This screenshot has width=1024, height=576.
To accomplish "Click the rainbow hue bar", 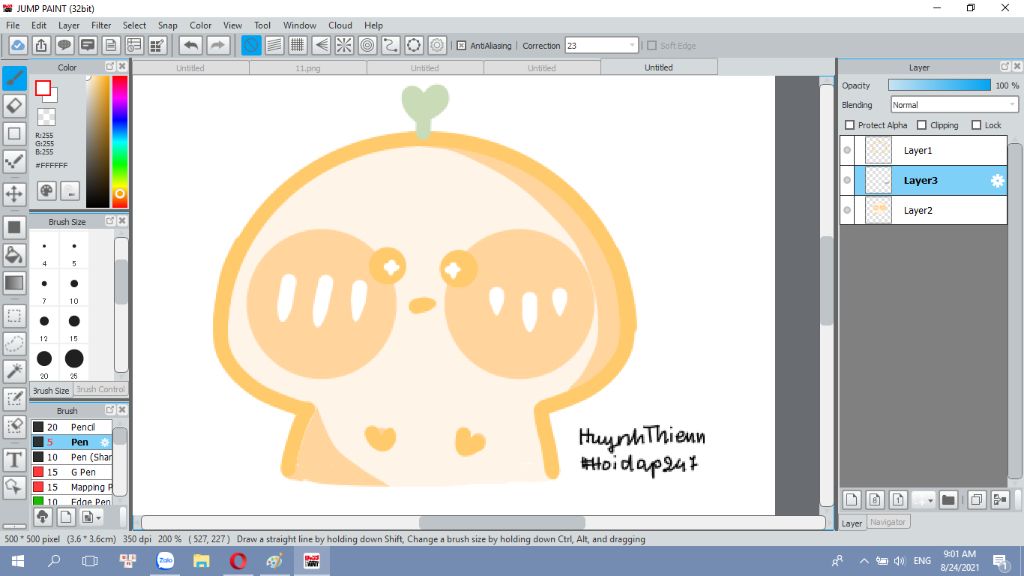I will 120,141.
